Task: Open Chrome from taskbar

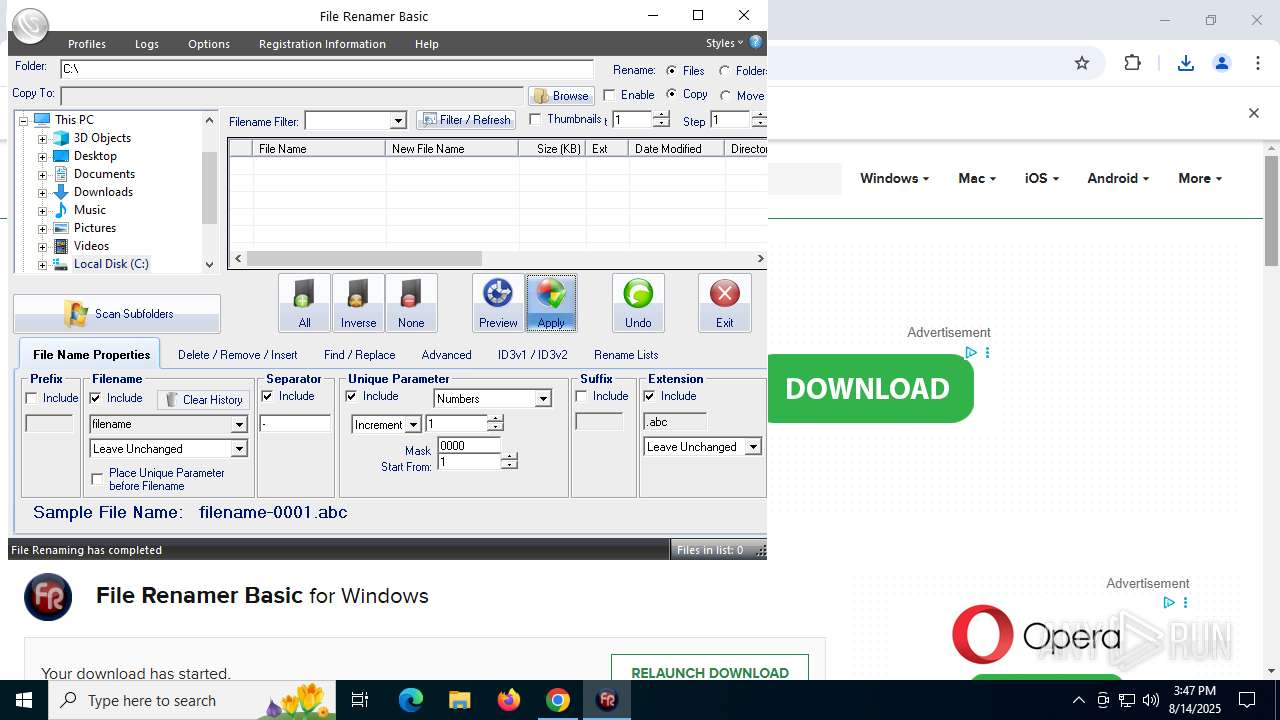Action: (557, 700)
